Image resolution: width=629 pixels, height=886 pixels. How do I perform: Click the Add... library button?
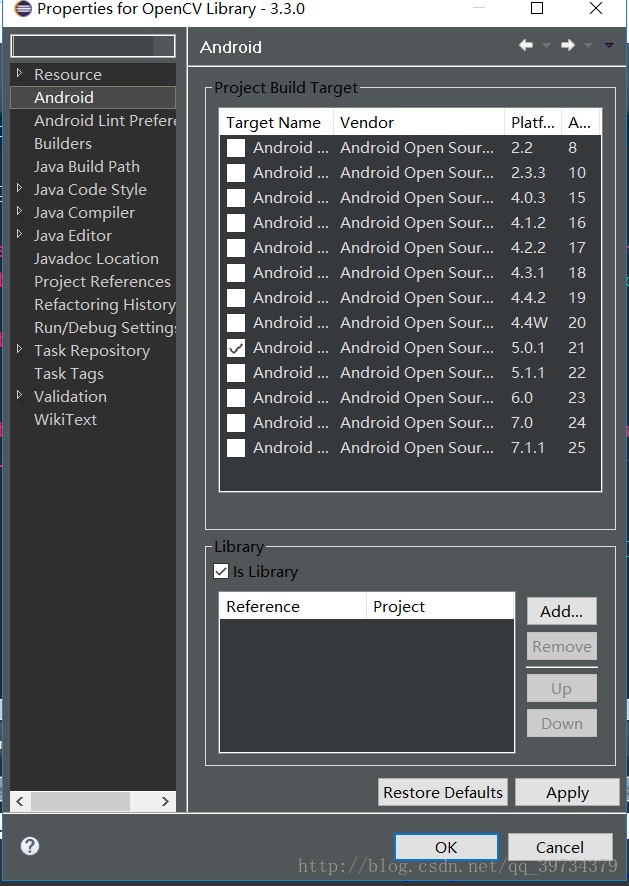point(562,611)
